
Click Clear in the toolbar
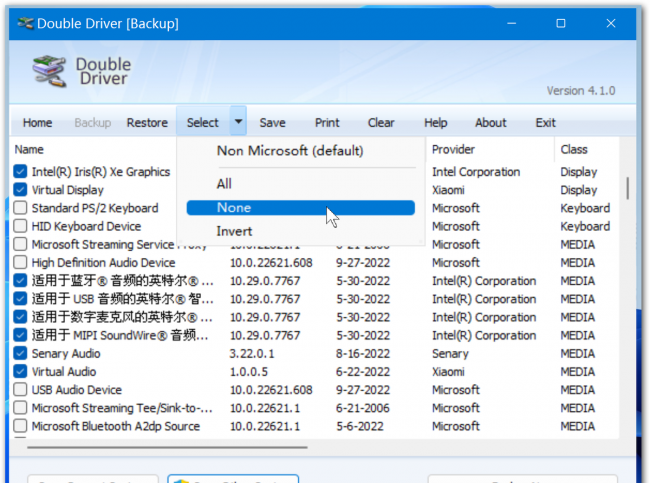(381, 123)
